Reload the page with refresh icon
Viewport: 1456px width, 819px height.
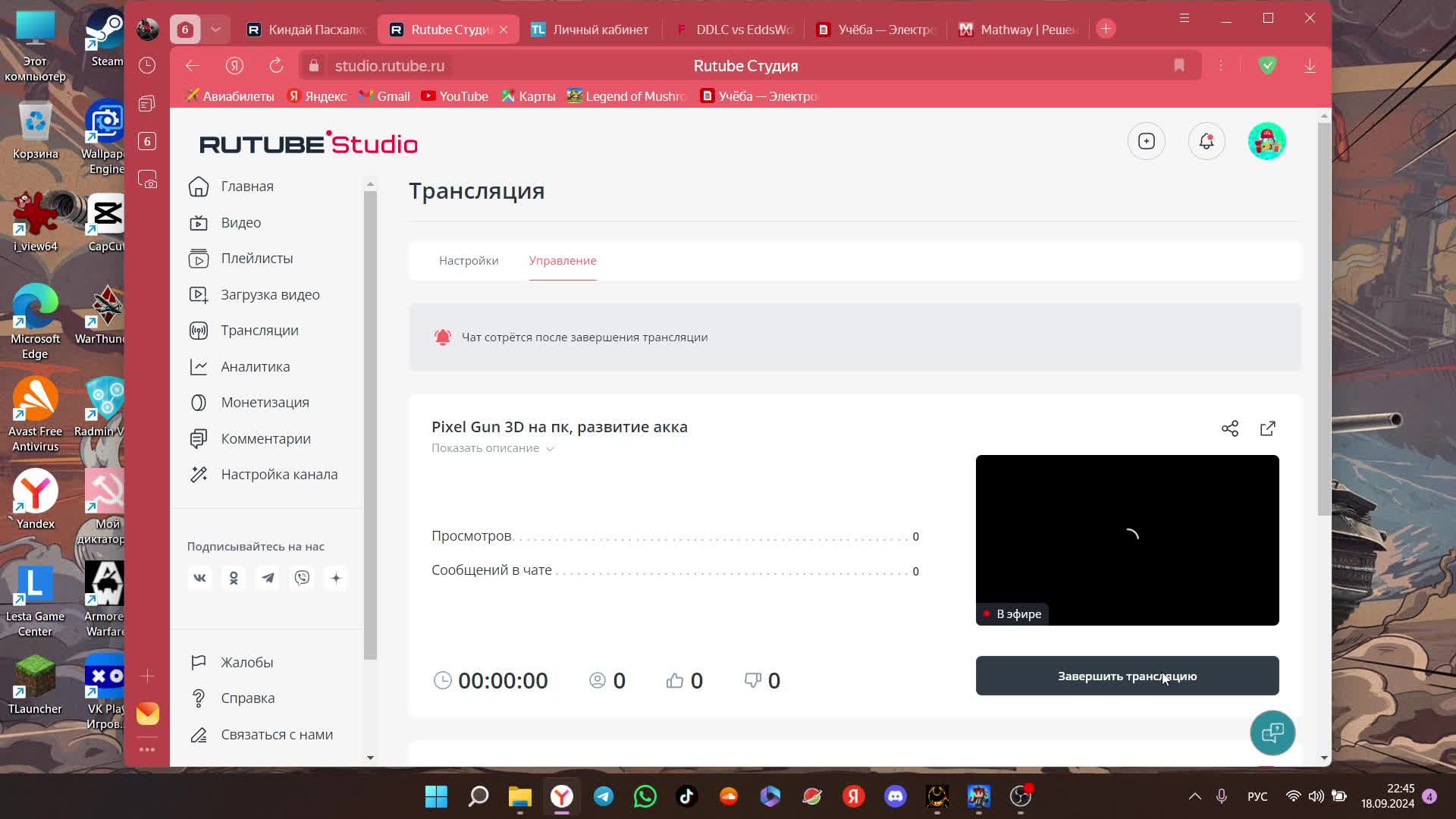point(276,66)
